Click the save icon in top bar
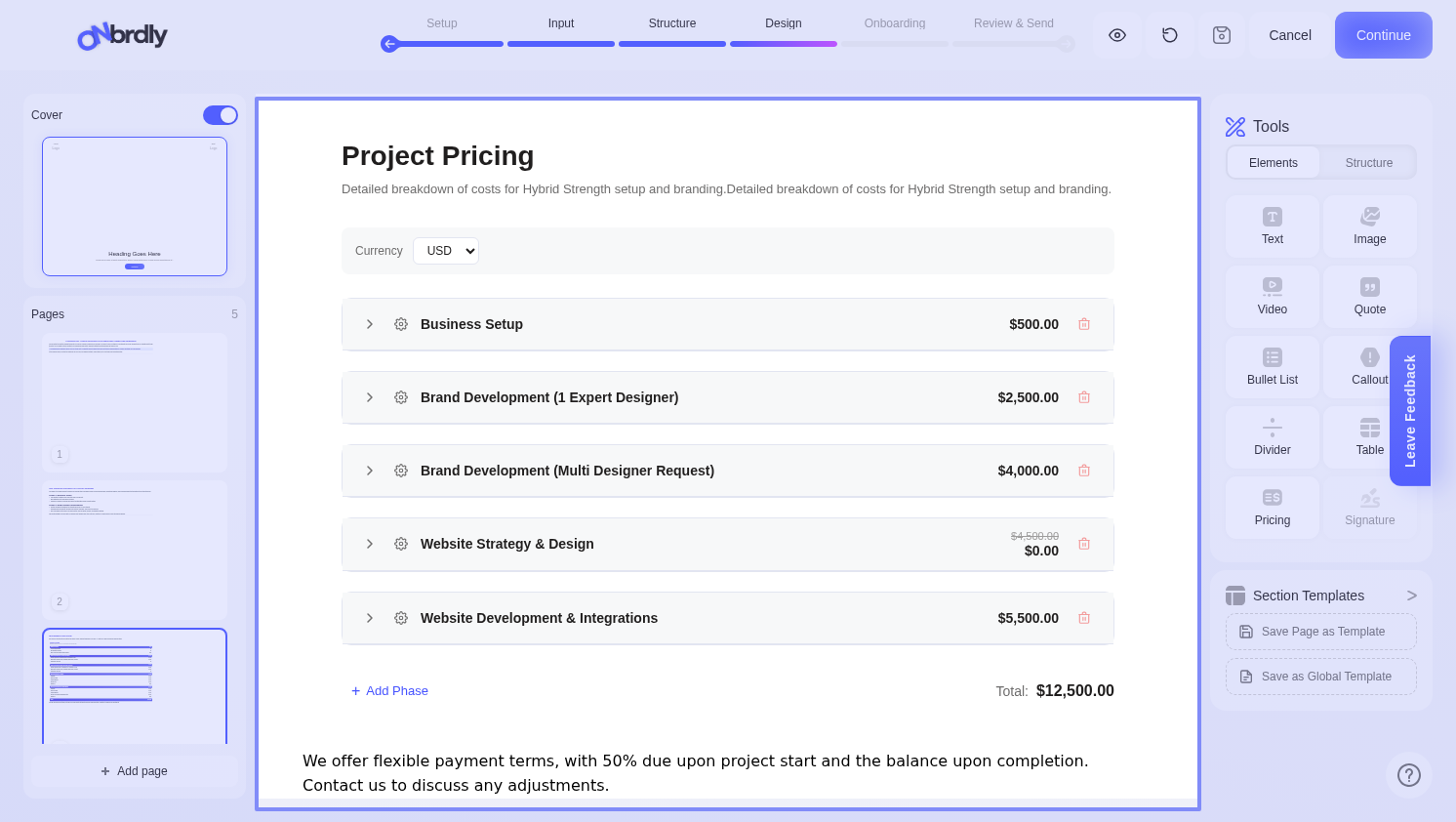This screenshot has width=1456, height=822. 1222,35
